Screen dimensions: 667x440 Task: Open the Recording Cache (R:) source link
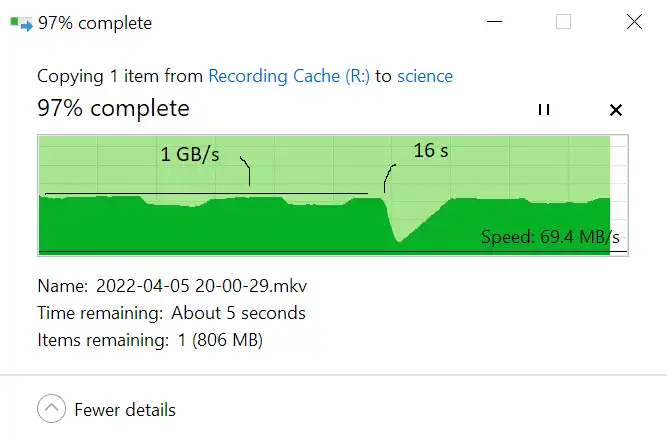(289, 76)
